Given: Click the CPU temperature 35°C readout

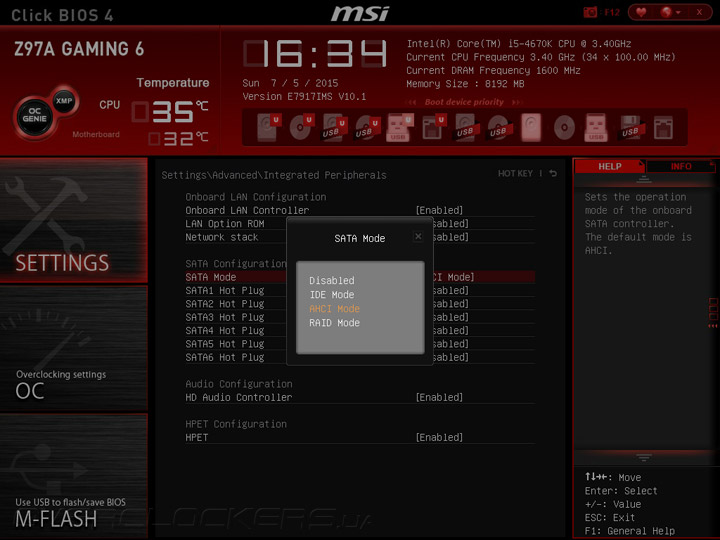Looking at the screenshot, I should click(x=170, y=112).
